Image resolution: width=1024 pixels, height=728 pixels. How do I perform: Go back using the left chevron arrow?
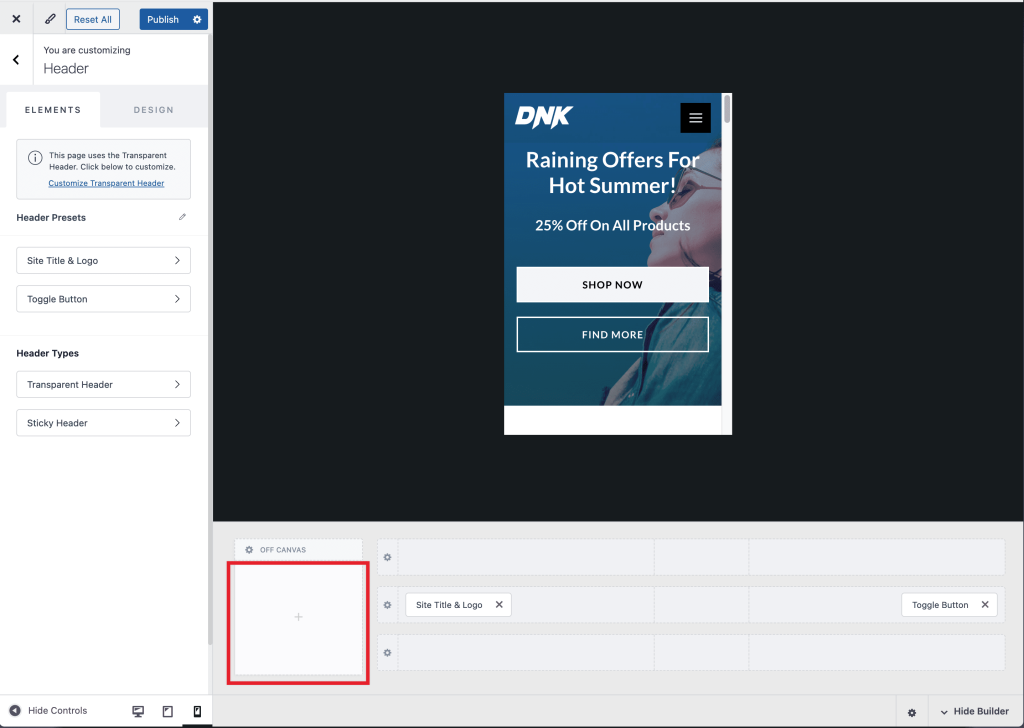pyautogui.click(x=16, y=60)
